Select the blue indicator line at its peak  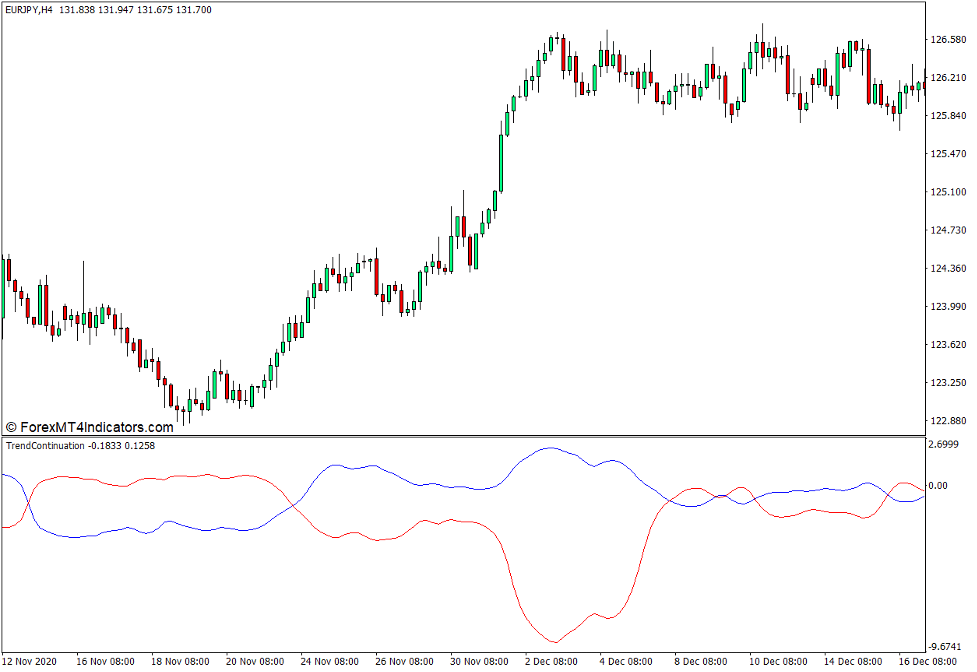pyautogui.click(x=548, y=448)
